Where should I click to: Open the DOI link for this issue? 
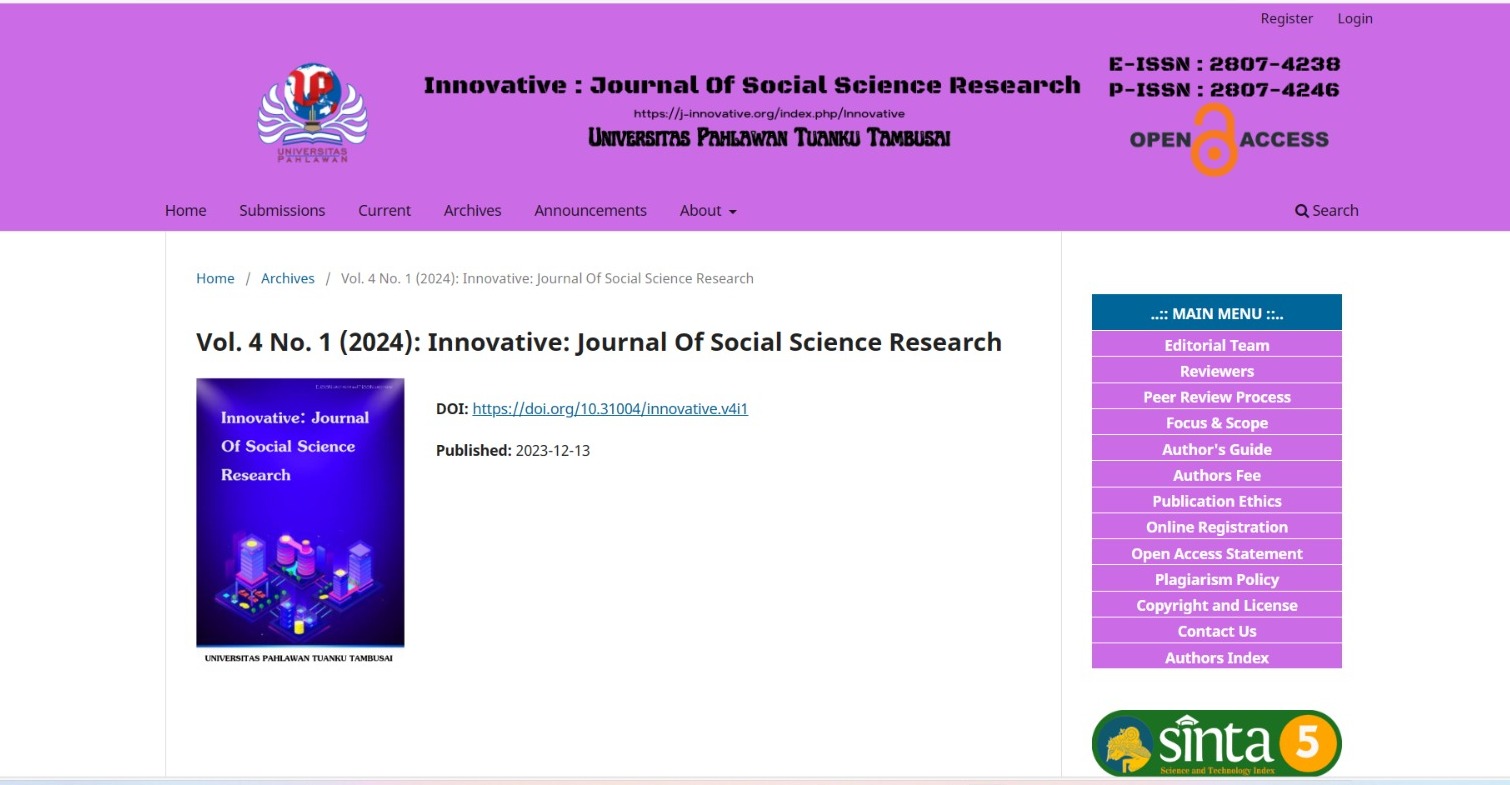[610, 409]
